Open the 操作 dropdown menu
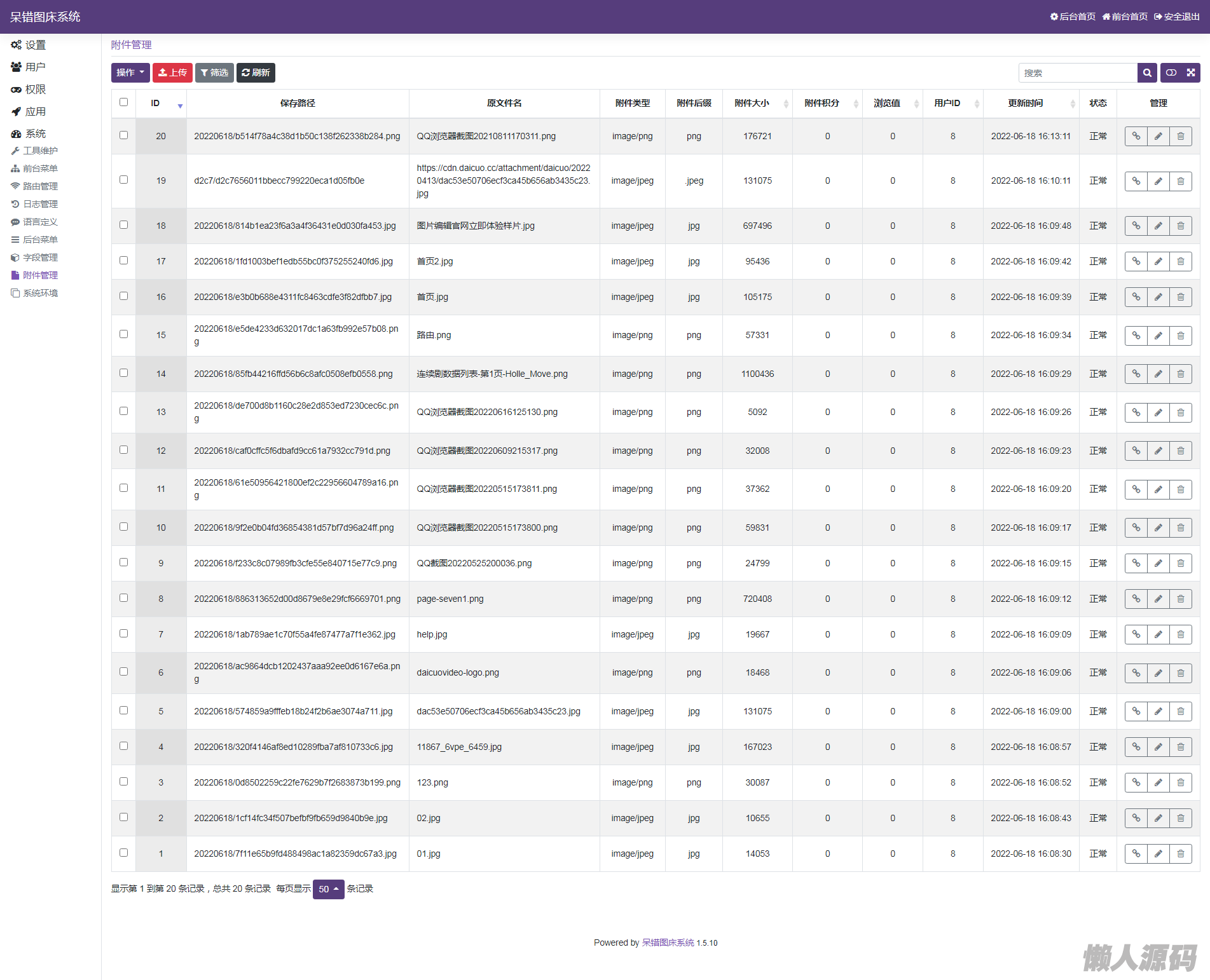This screenshot has height=980, width=1210. click(130, 73)
